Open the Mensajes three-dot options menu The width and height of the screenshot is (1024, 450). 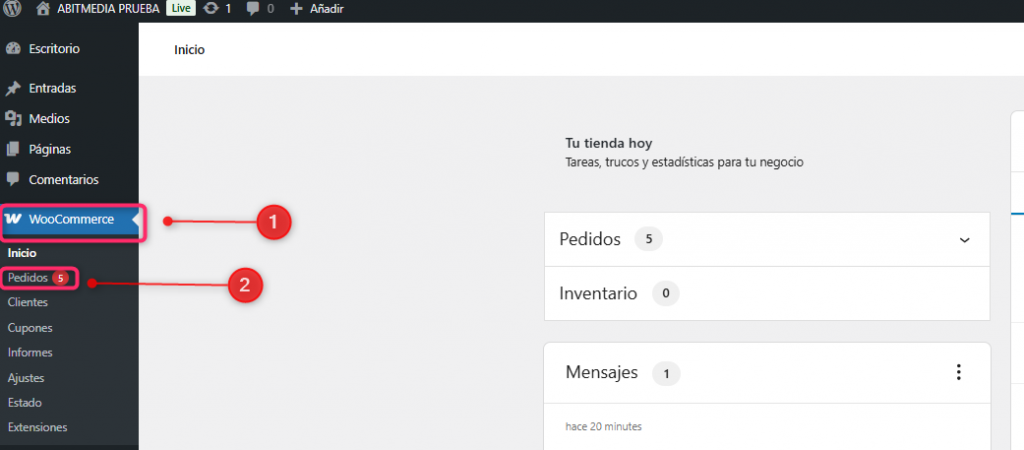pyautogui.click(x=958, y=372)
